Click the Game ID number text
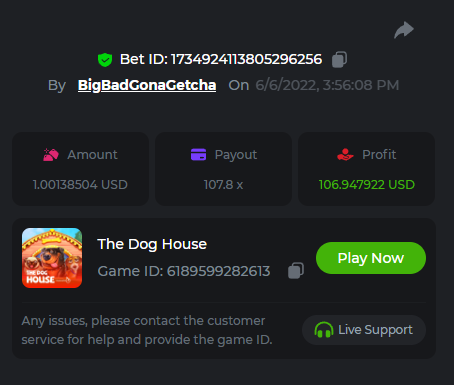The height and width of the screenshot is (385, 454). [x=218, y=271]
